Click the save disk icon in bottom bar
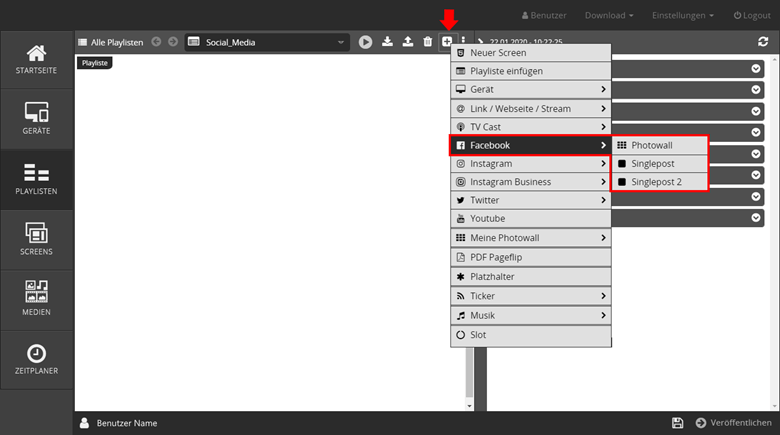 (x=678, y=423)
